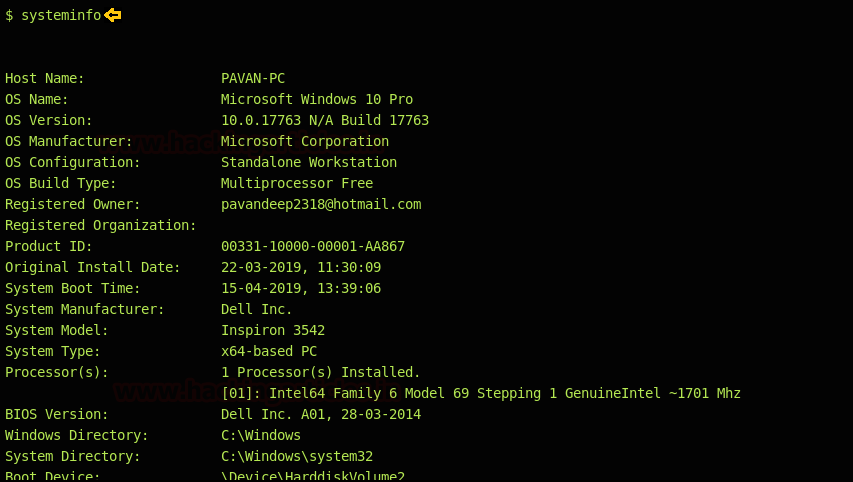
Task: Click the C:\Windows directory path
Action: (260, 435)
